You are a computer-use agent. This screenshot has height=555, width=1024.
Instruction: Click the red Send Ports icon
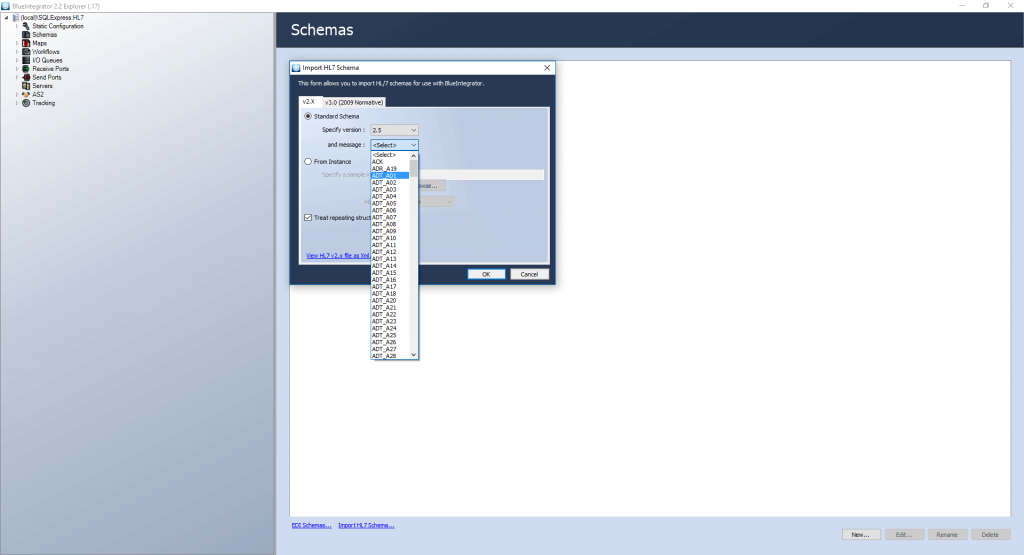[x=26, y=77]
